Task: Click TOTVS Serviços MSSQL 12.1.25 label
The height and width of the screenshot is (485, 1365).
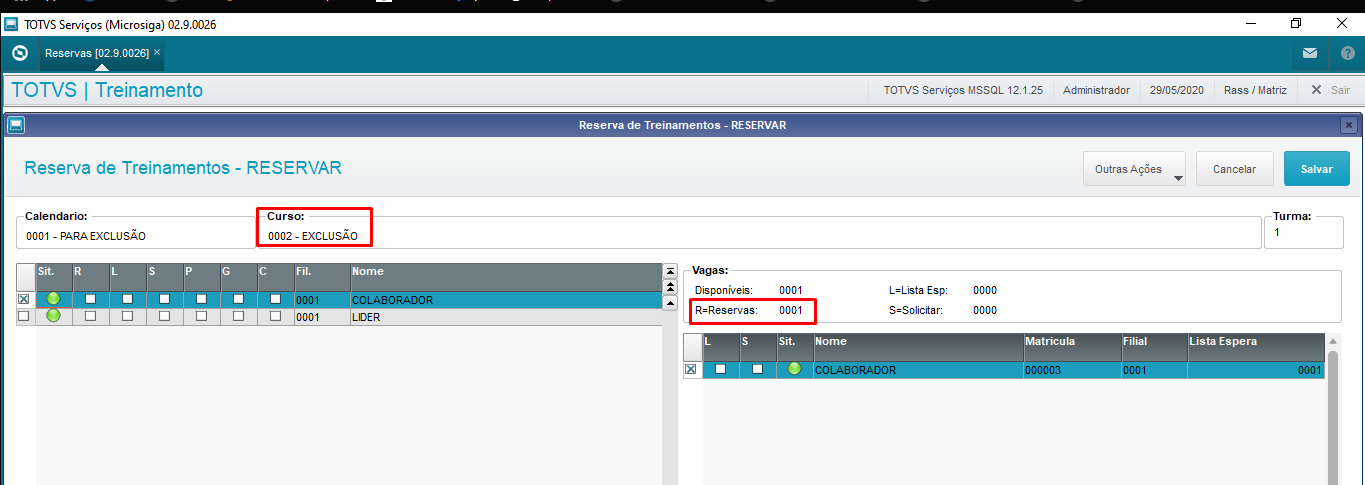Action: 963,90
